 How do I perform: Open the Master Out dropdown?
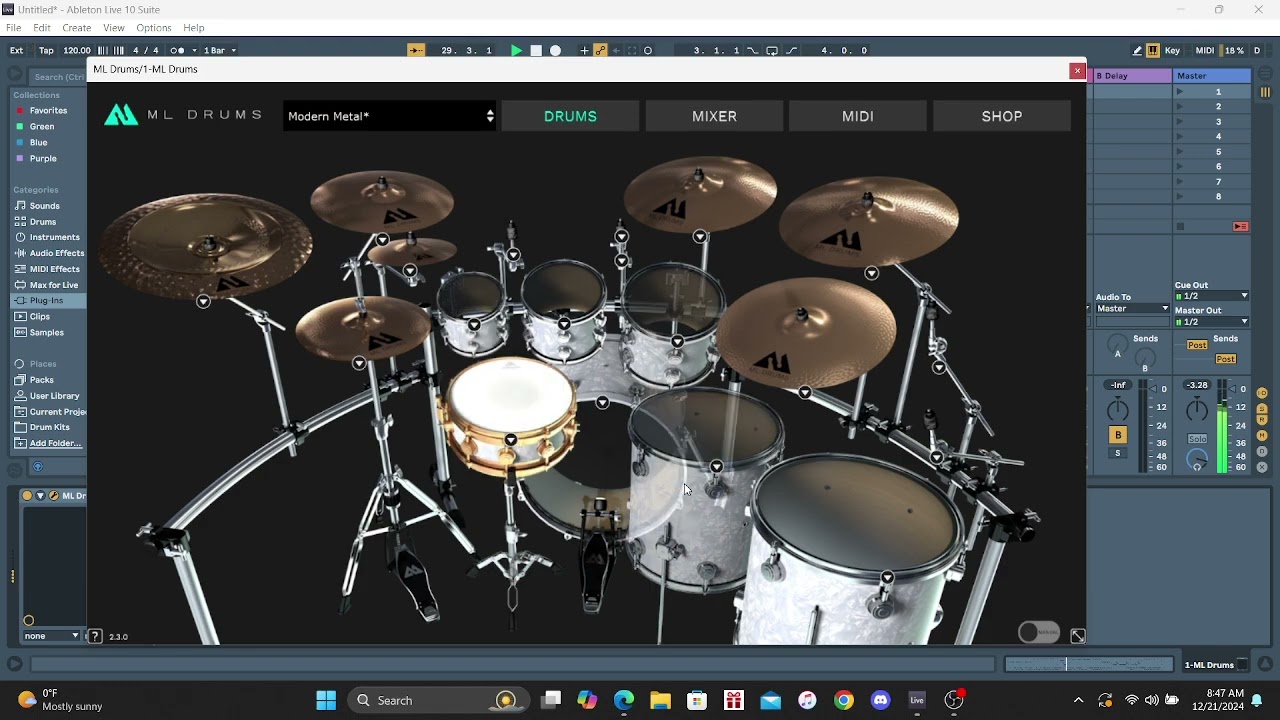click(1212, 322)
